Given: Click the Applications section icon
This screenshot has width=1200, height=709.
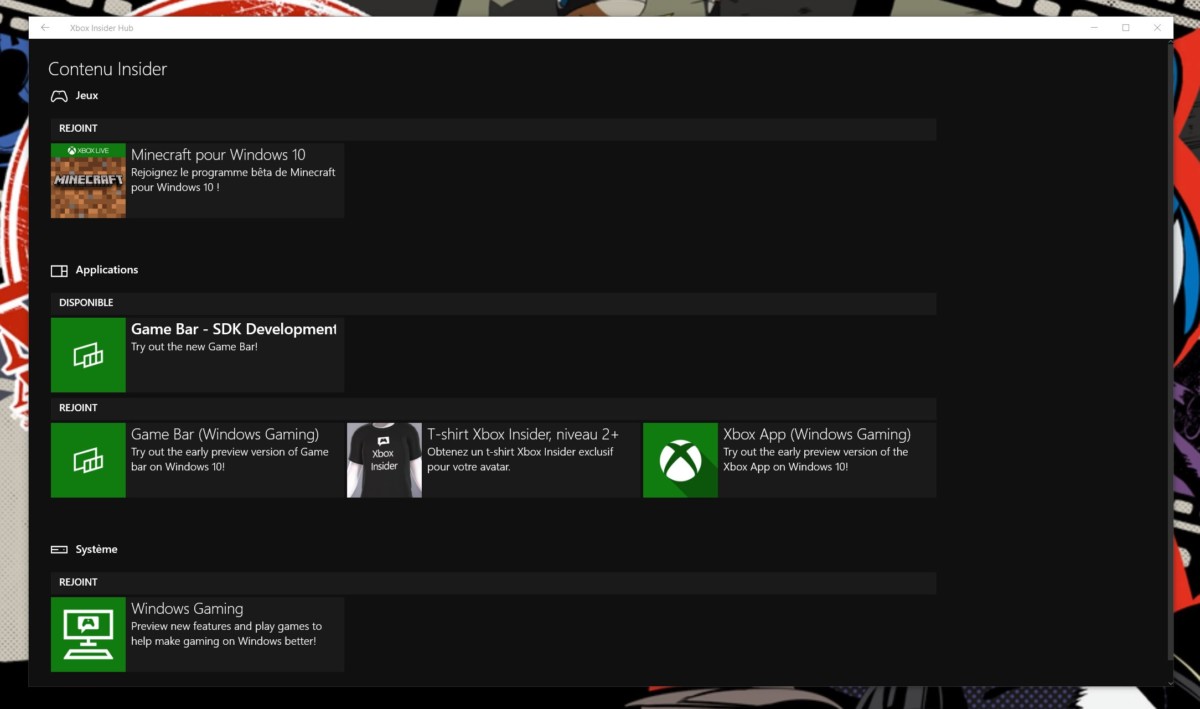Looking at the screenshot, I should click(x=59, y=270).
